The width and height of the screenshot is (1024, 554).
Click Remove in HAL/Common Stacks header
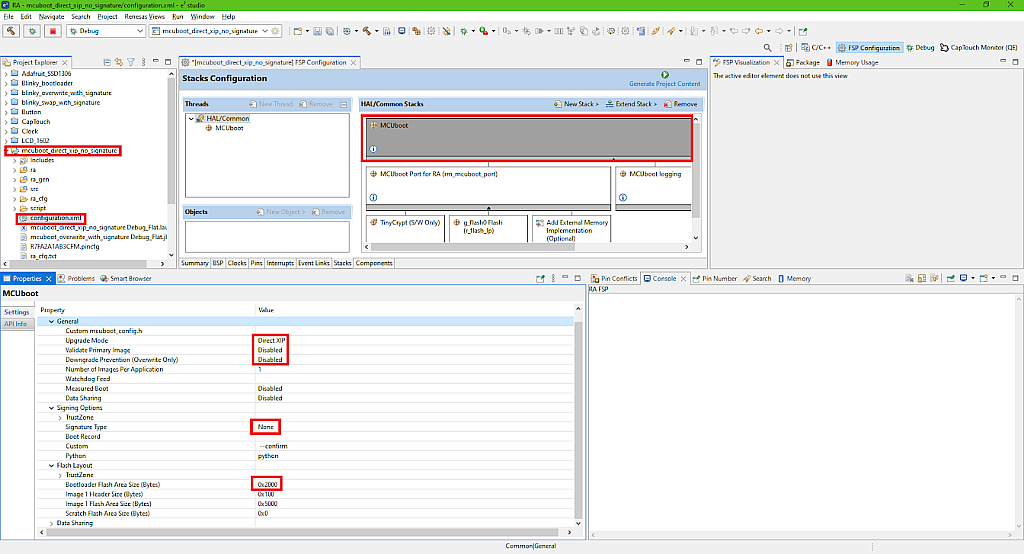680,104
